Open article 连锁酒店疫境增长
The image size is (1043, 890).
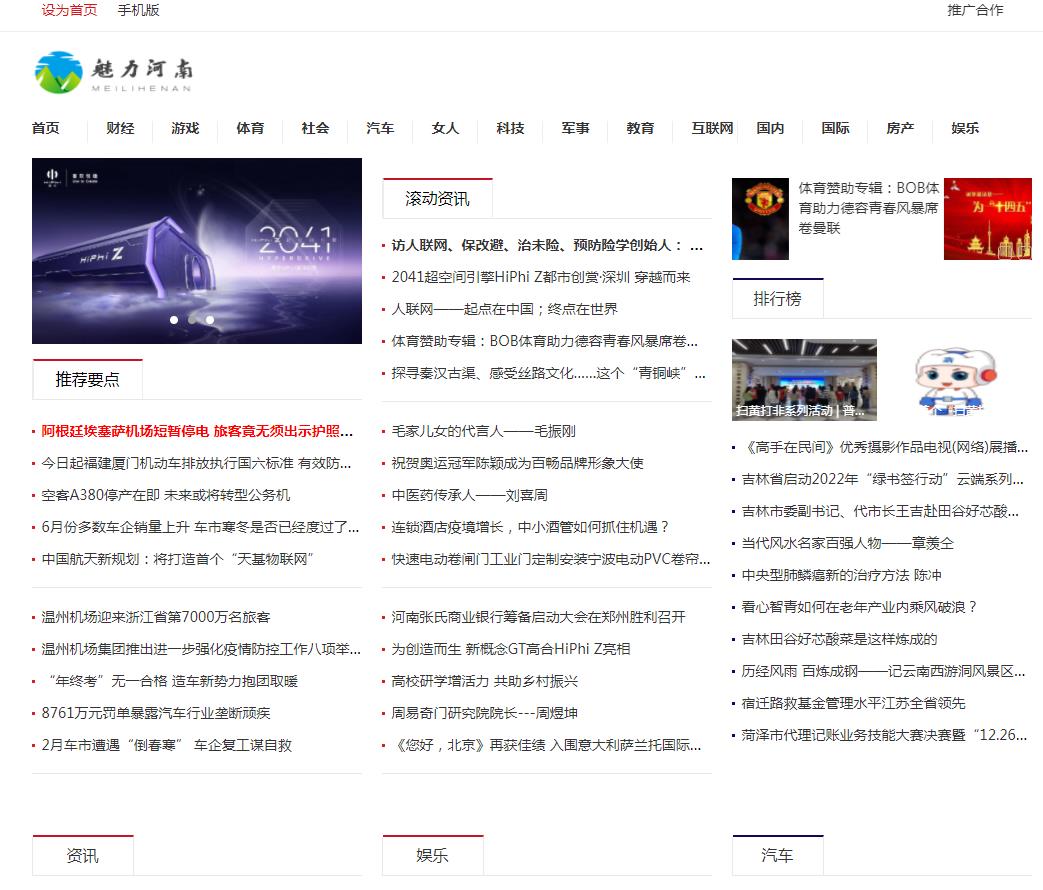click(529, 527)
